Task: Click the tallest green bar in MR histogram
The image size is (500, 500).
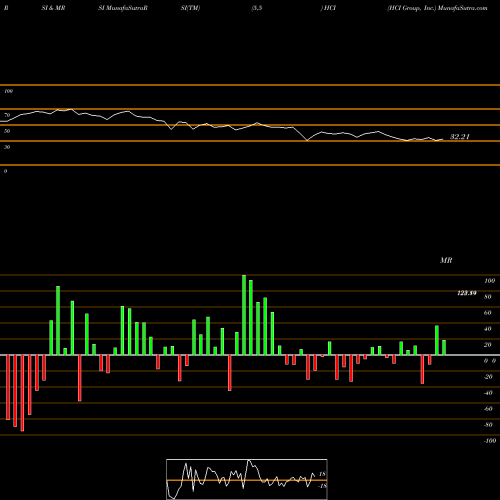Action: coord(244,315)
